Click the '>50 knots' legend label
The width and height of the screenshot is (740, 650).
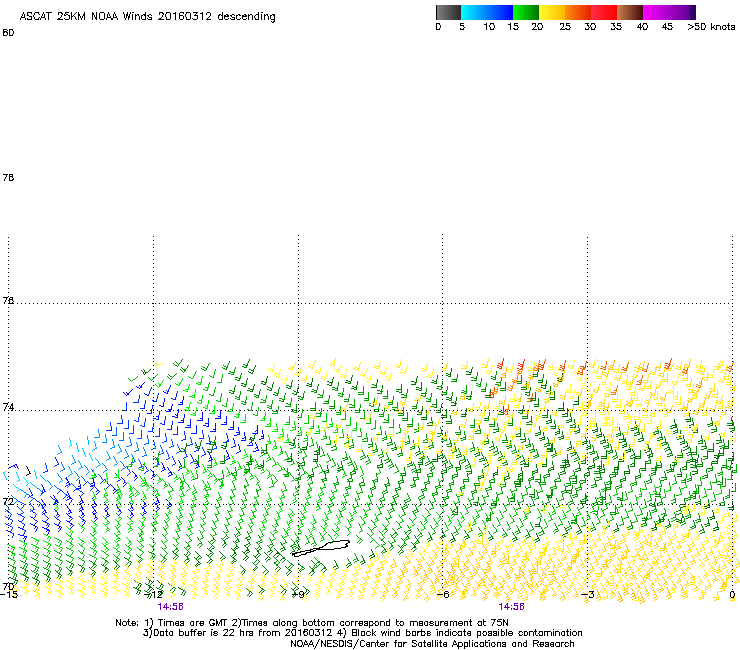(x=711, y=27)
